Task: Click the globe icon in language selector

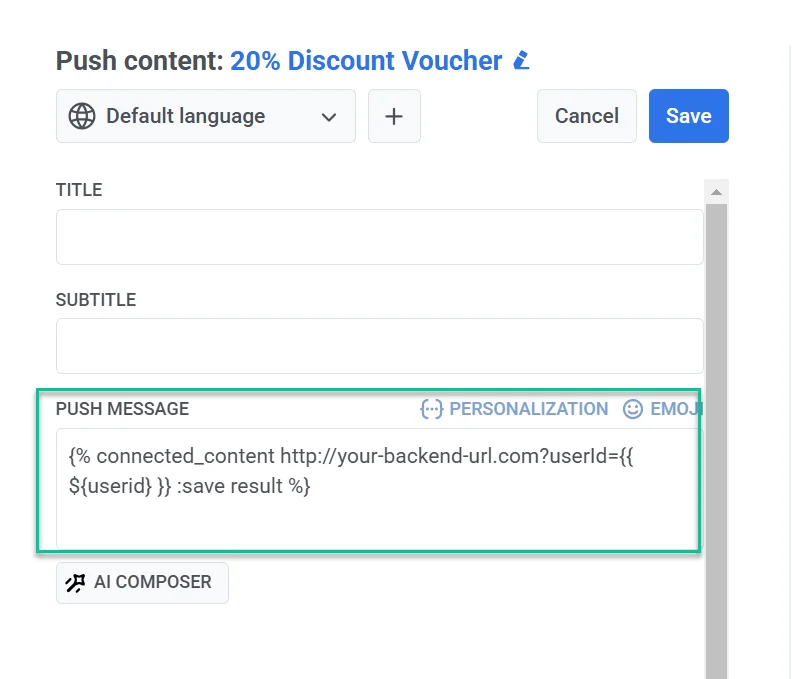Action: point(82,116)
